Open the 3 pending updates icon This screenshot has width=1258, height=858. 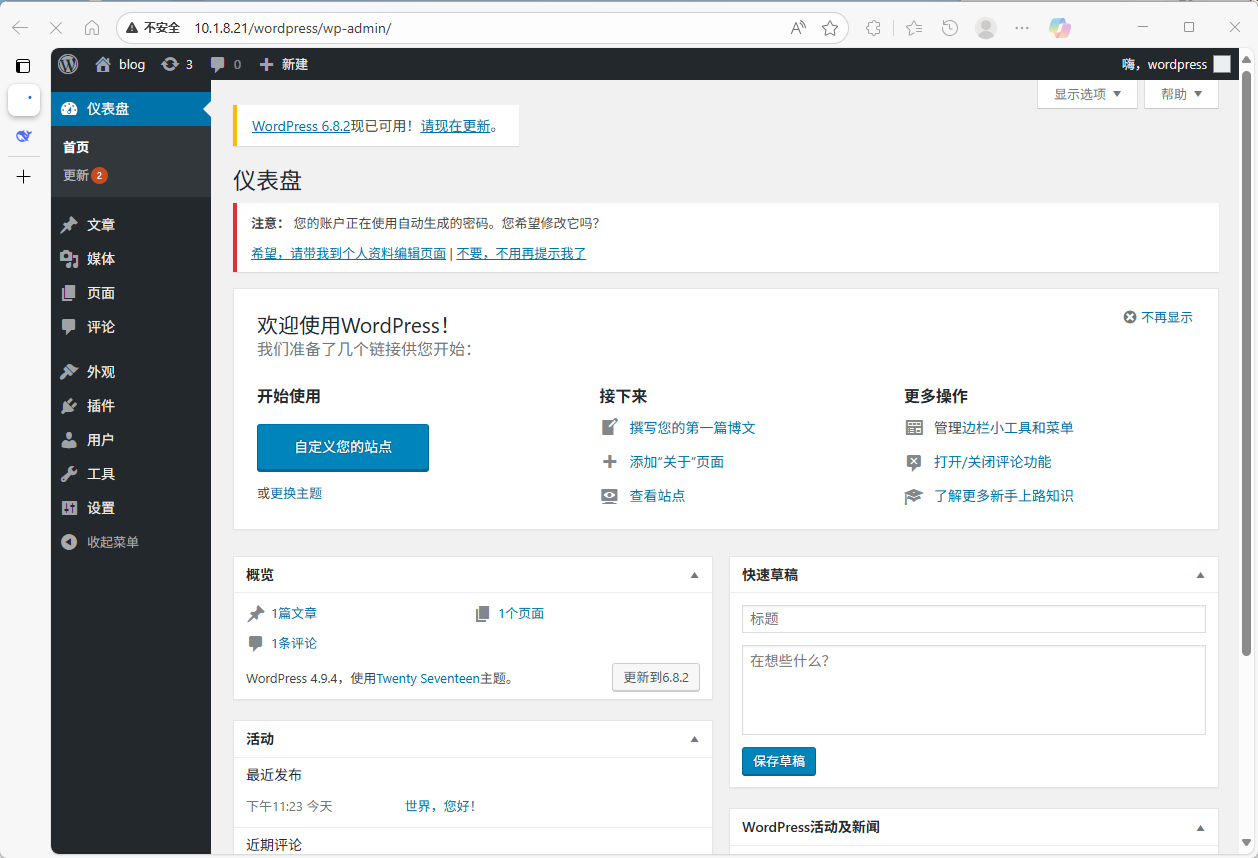coord(177,64)
